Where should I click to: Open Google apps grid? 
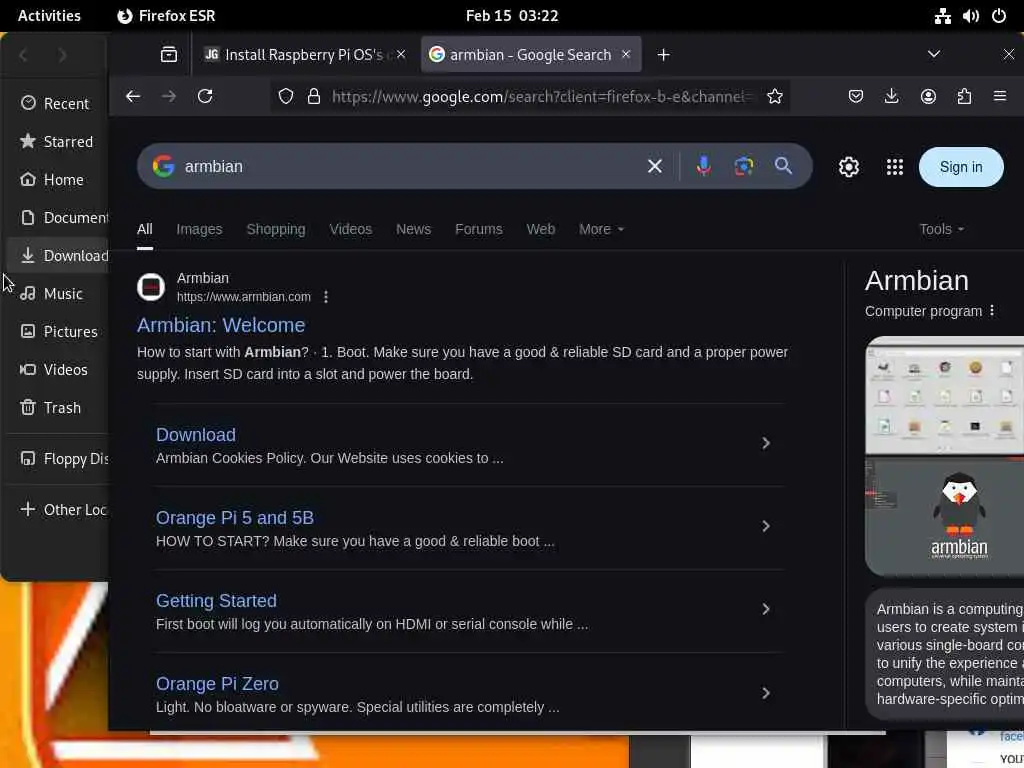895,167
